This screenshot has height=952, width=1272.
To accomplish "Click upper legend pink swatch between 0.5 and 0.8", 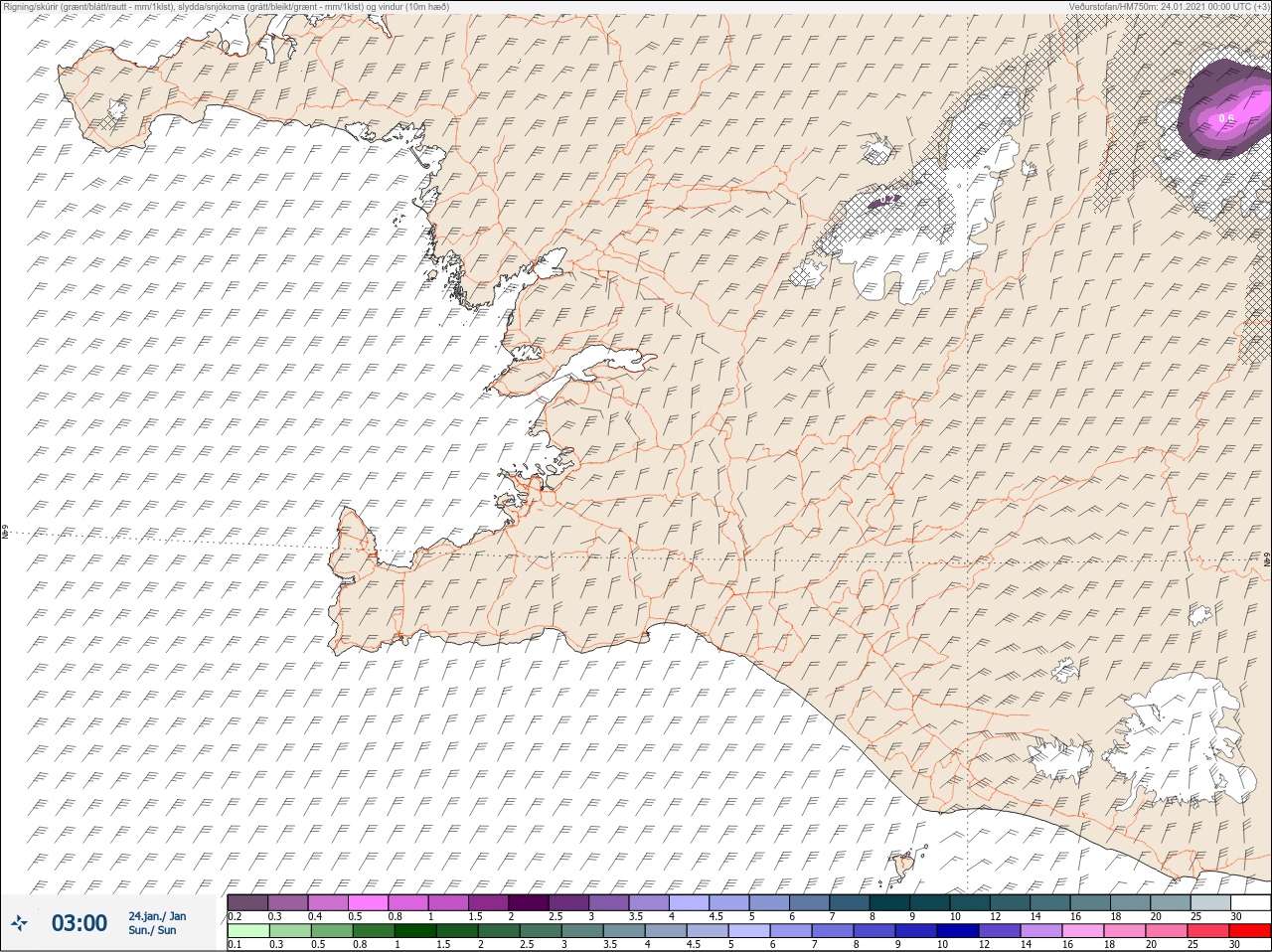I will (368, 902).
